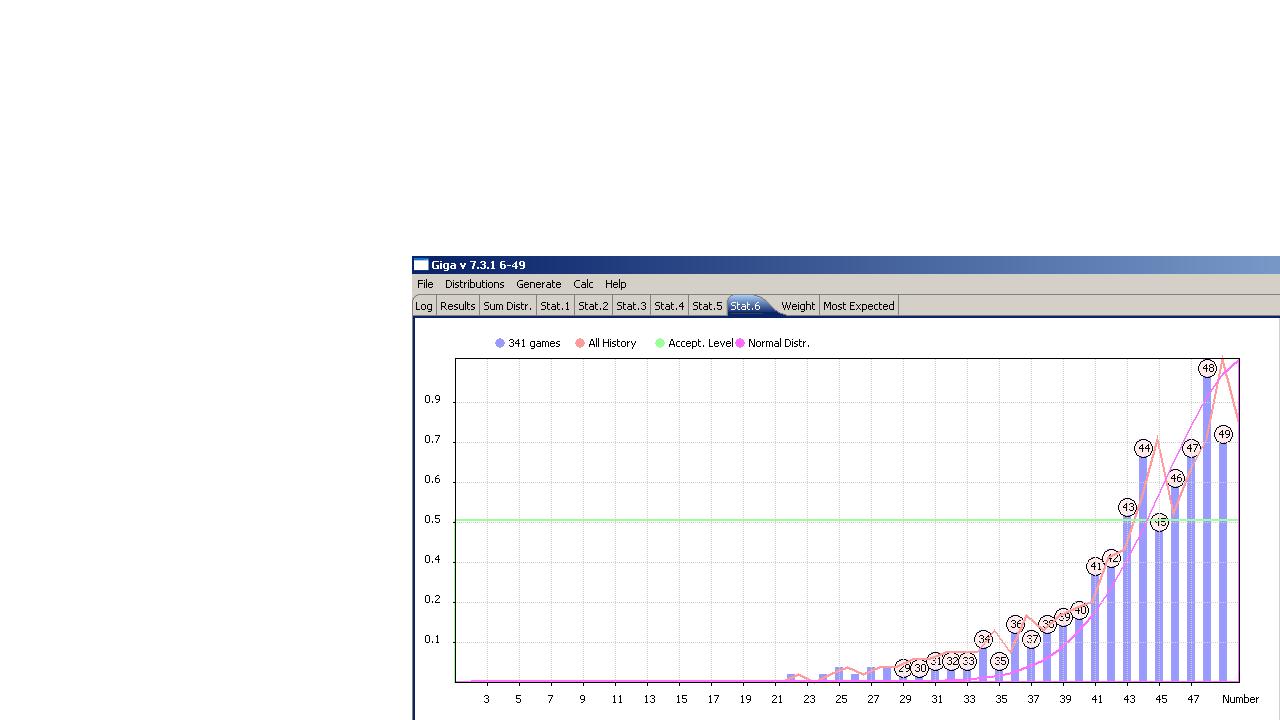Viewport: 1280px width, 720px height.
Task: Click the Giga application title bar icon
Action: (x=421, y=265)
